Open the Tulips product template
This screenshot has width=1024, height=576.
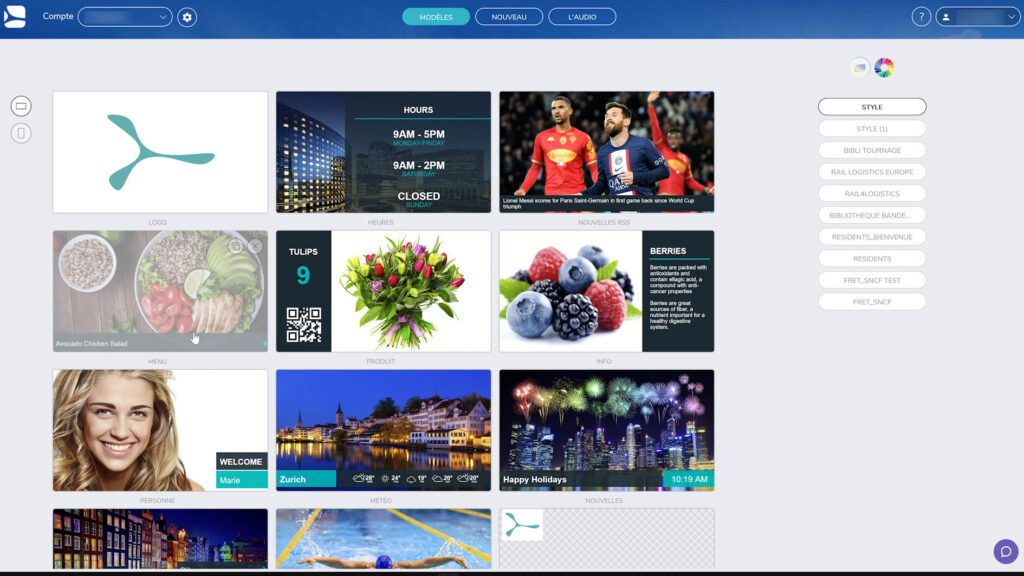point(383,291)
